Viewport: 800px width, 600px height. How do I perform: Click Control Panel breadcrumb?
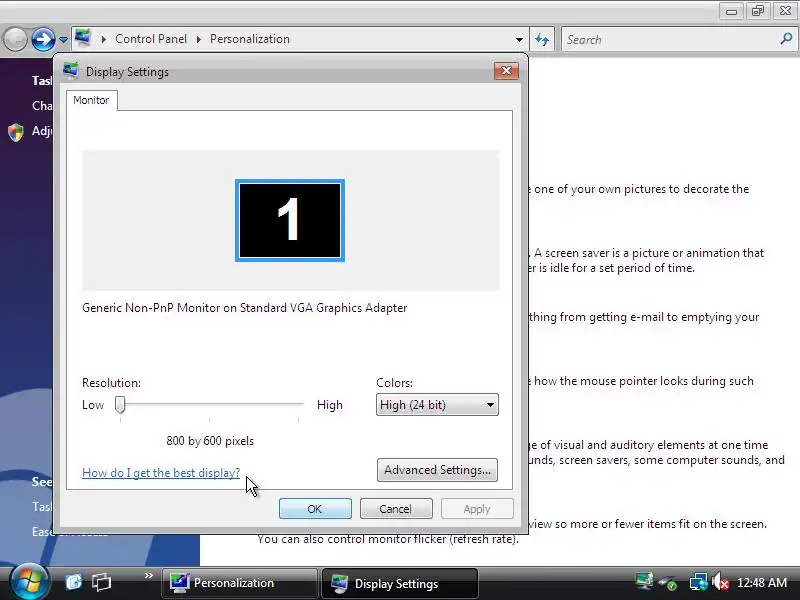pyautogui.click(x=151, y=39)
